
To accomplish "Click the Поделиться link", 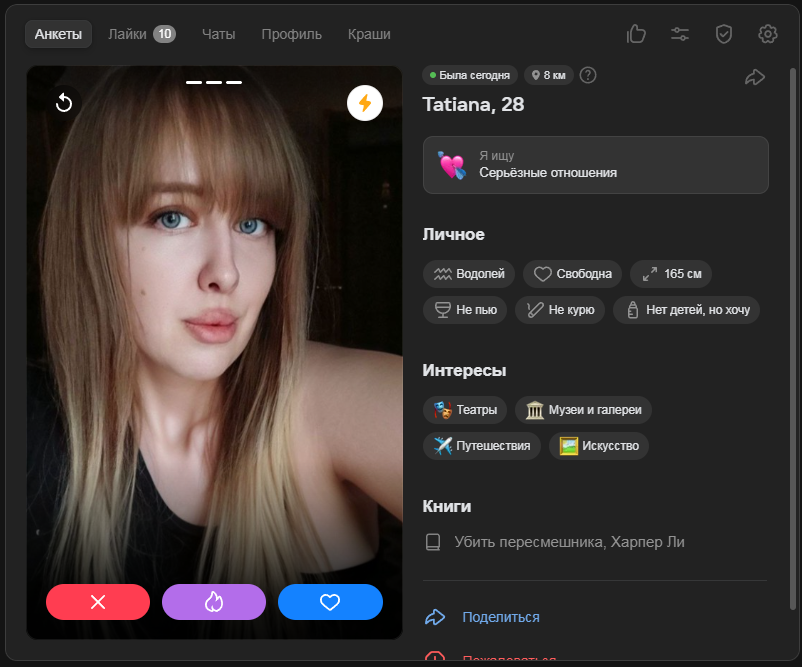I will (x=500, y=617).
